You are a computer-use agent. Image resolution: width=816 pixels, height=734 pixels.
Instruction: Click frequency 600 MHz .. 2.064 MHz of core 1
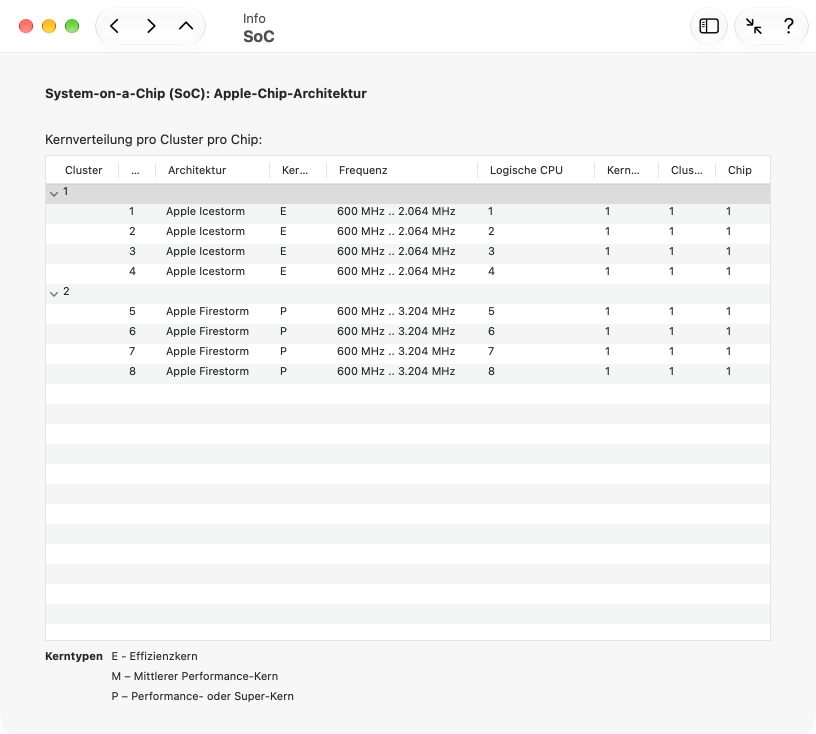click(396, 211)
